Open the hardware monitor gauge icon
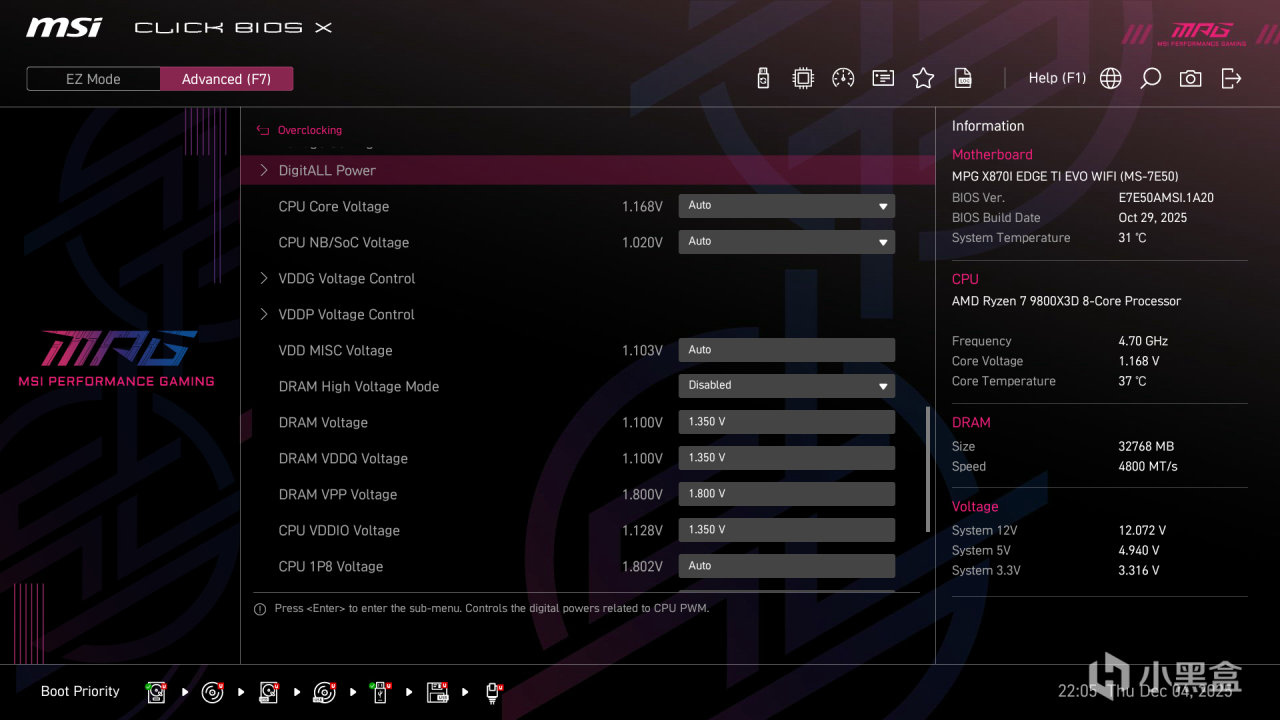 (843, 78)
